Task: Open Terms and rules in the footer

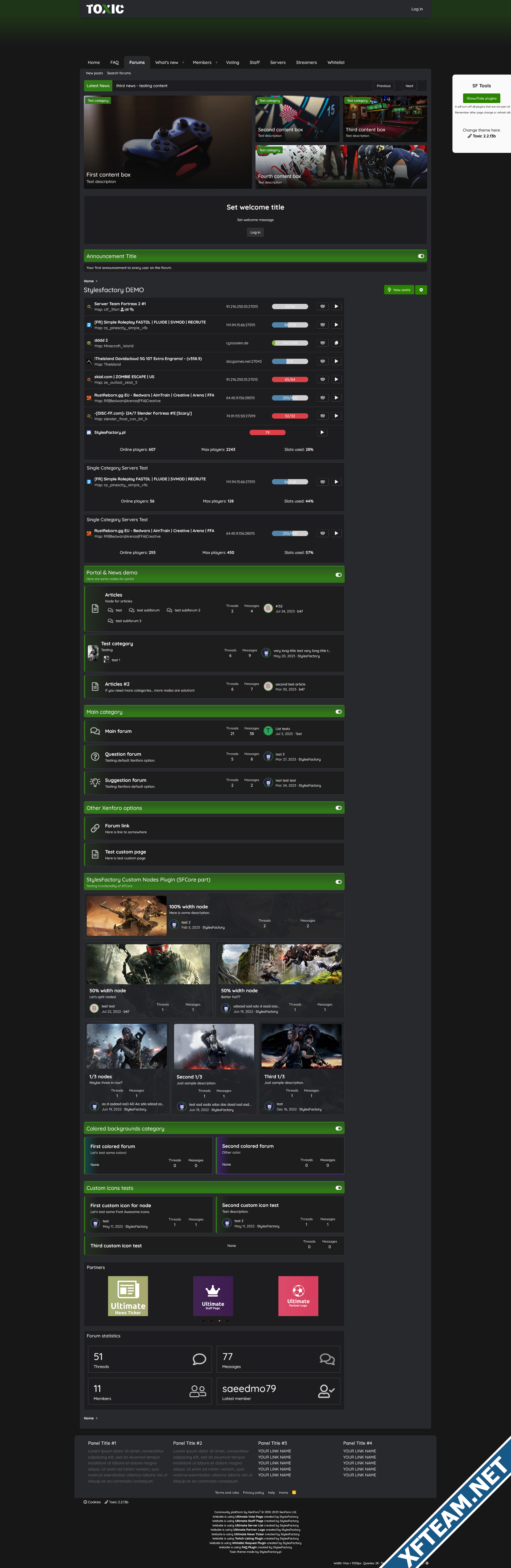Action: [227, 1493]
